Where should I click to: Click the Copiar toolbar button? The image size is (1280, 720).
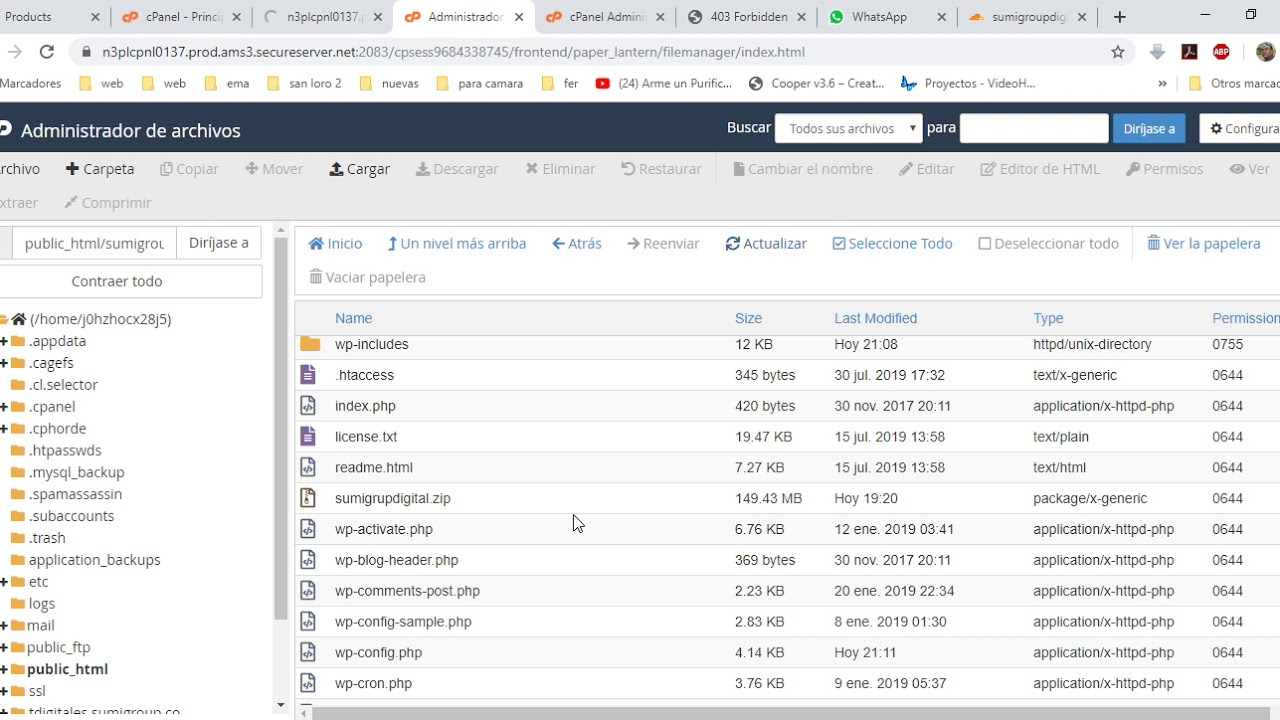tap(189, 169)
